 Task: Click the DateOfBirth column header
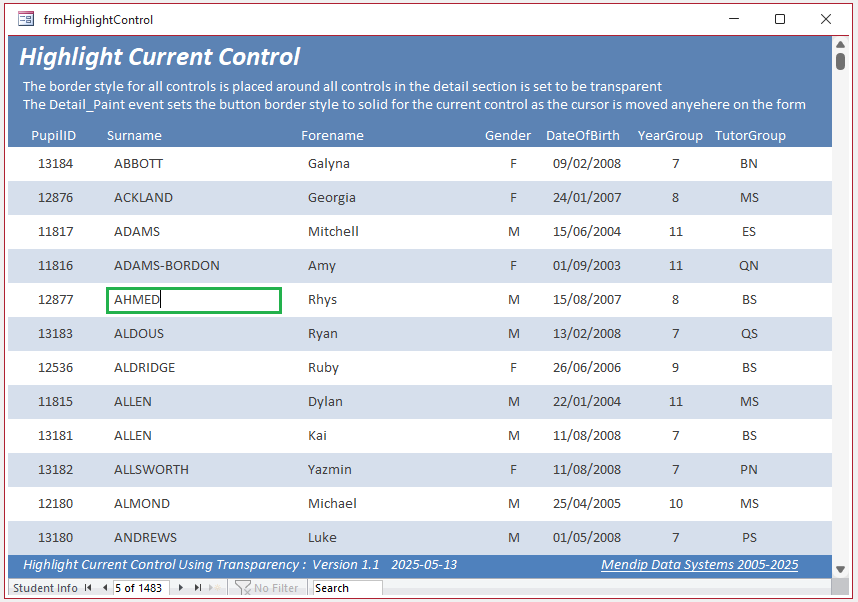(583, 135)
